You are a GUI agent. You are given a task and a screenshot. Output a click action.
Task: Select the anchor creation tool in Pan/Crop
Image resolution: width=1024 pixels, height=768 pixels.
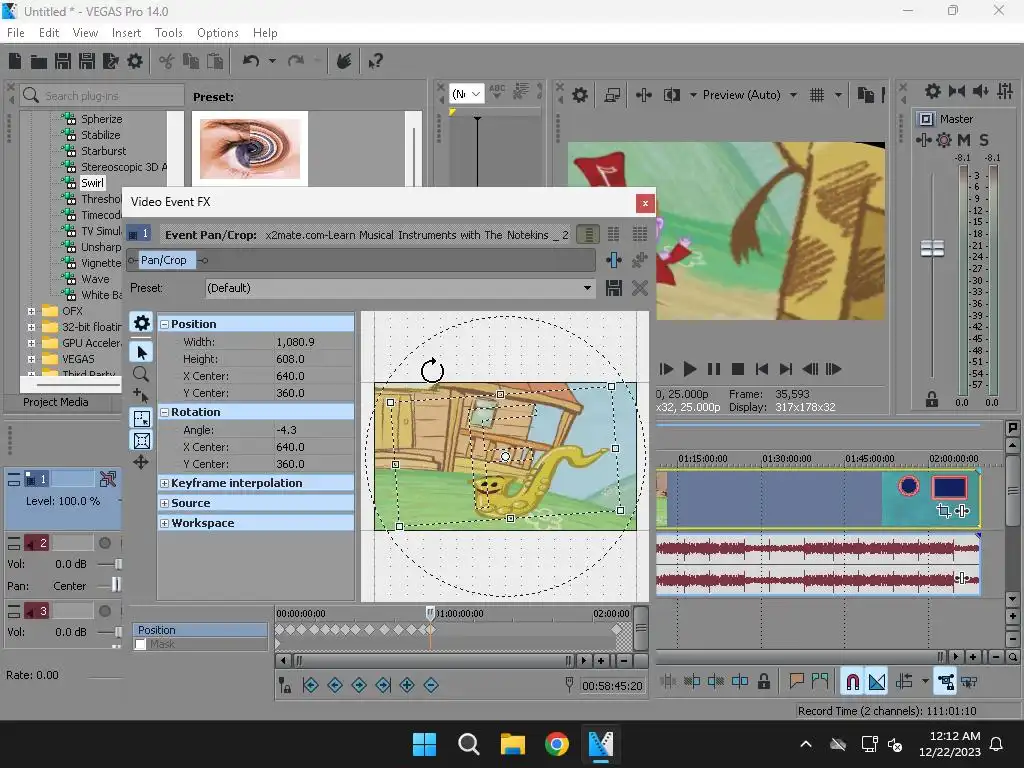(141, 396)
